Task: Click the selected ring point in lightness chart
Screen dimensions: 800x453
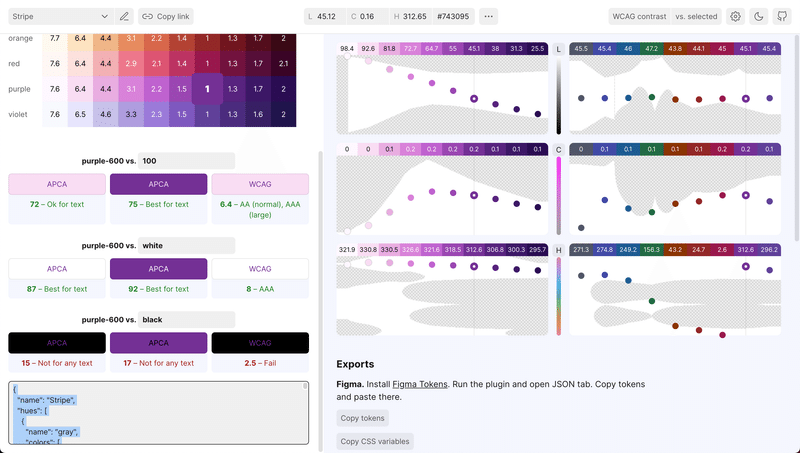Action: click(x=474, y=99)
